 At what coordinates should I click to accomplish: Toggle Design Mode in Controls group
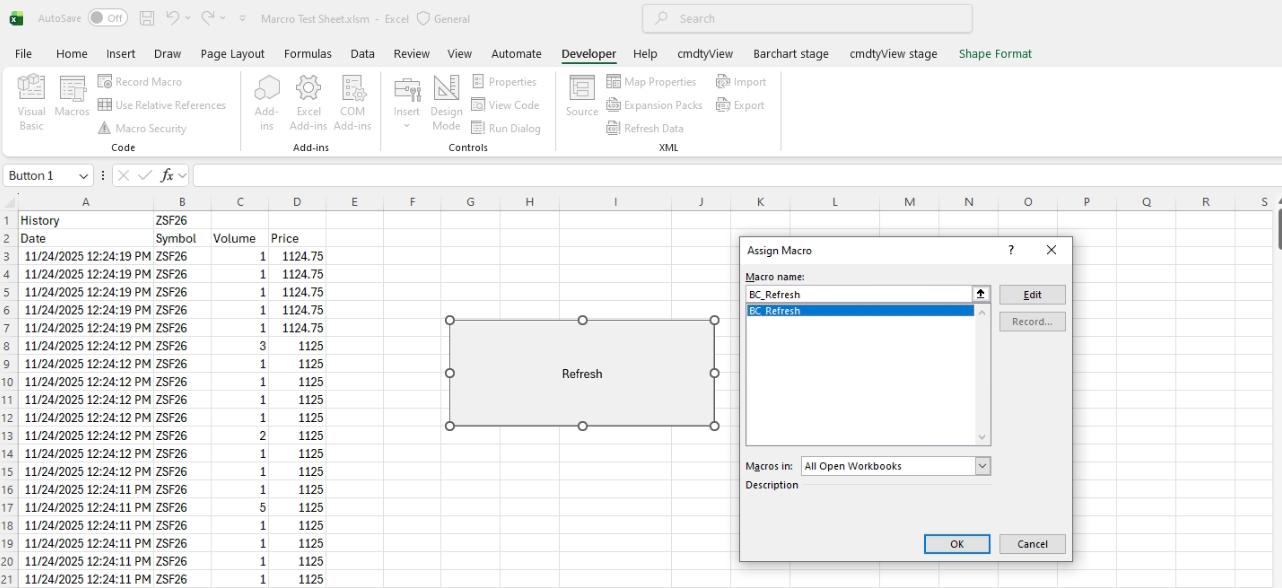coord(446,102)
